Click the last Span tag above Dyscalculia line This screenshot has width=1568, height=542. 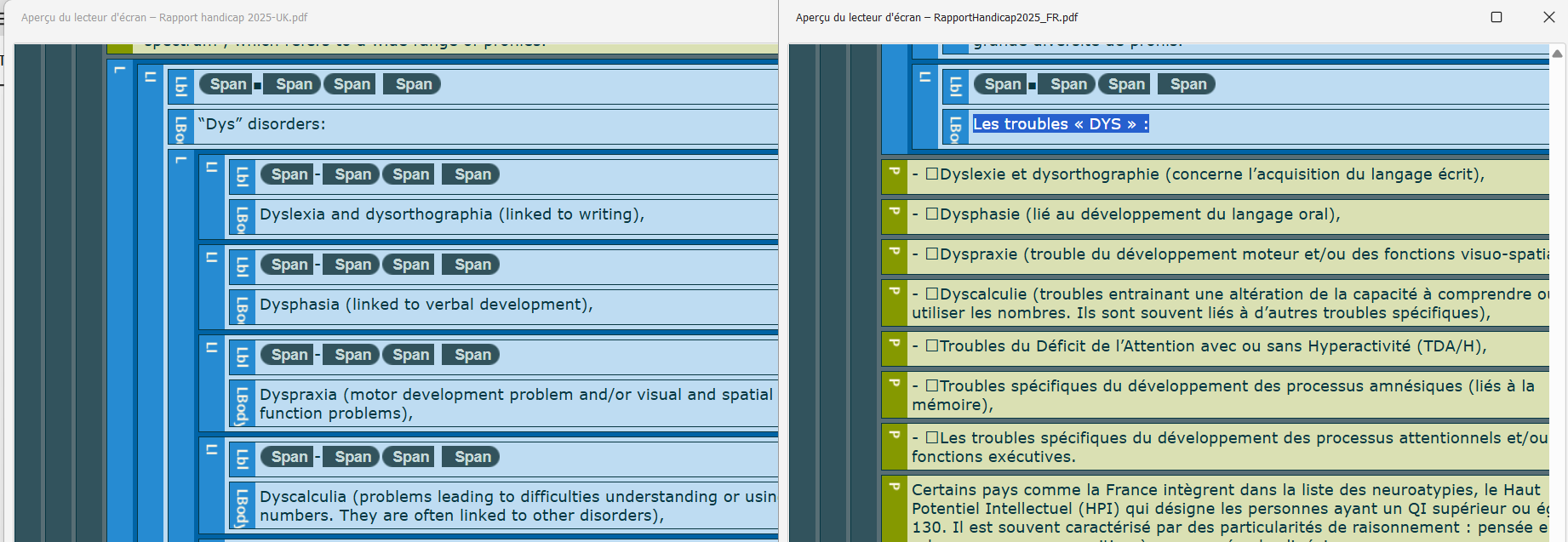(472, 457)
